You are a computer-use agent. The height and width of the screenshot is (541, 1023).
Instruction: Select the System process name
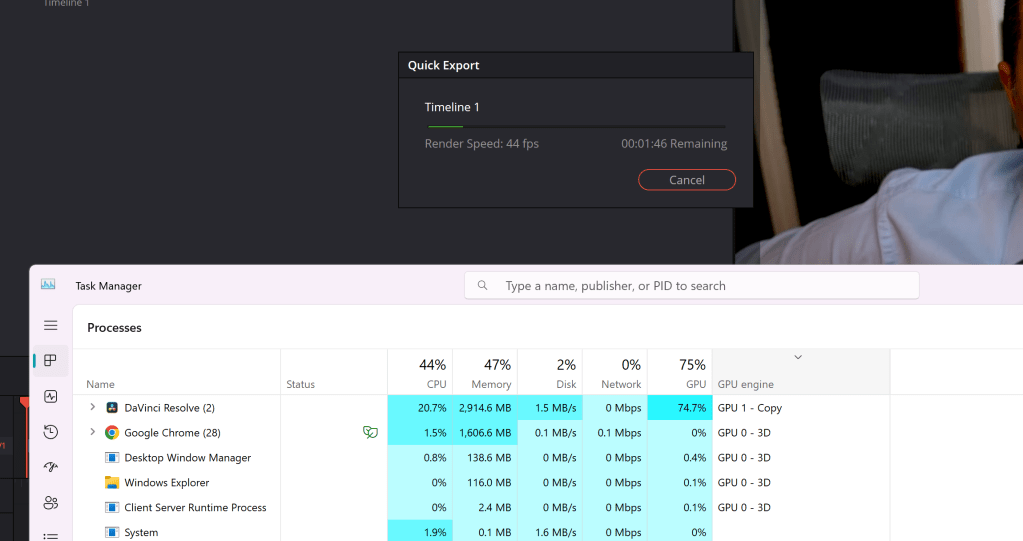(x=141, y=533)
